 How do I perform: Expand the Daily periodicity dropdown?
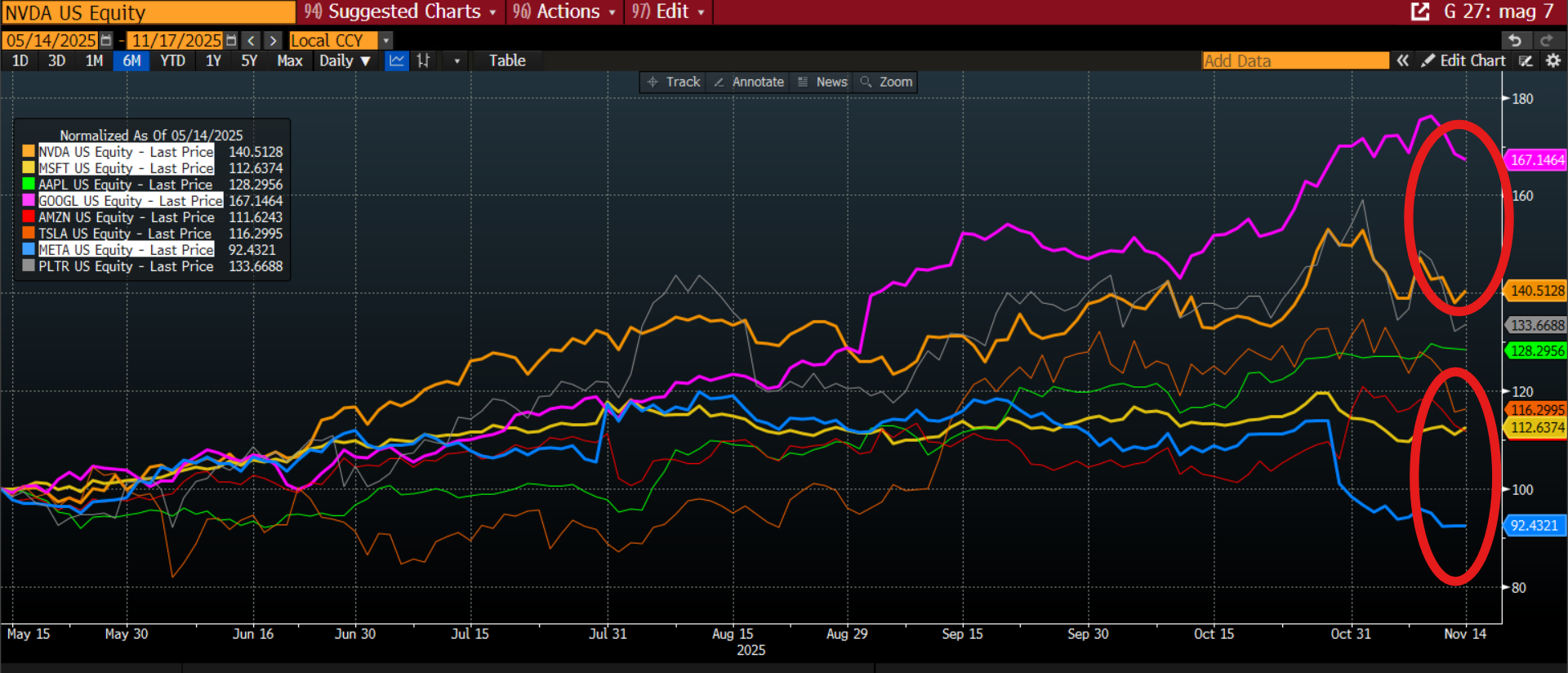(x=345, y=60)
